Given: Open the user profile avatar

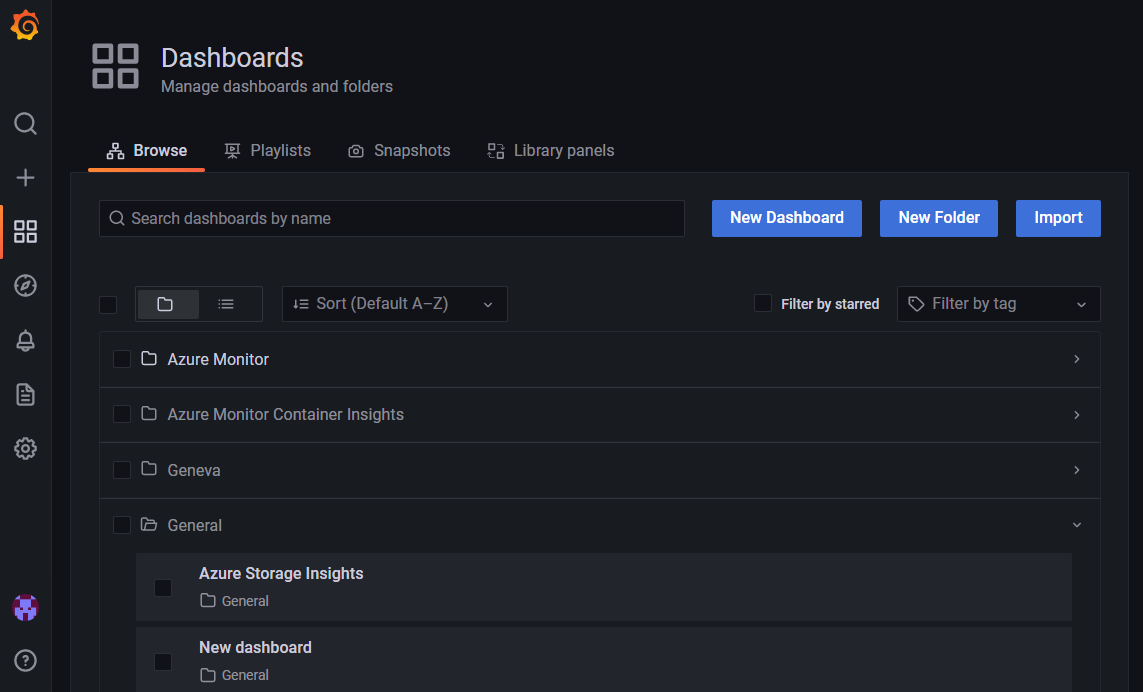Looking at the screenshot, I should pyautogui.click(x=26, y=607).
